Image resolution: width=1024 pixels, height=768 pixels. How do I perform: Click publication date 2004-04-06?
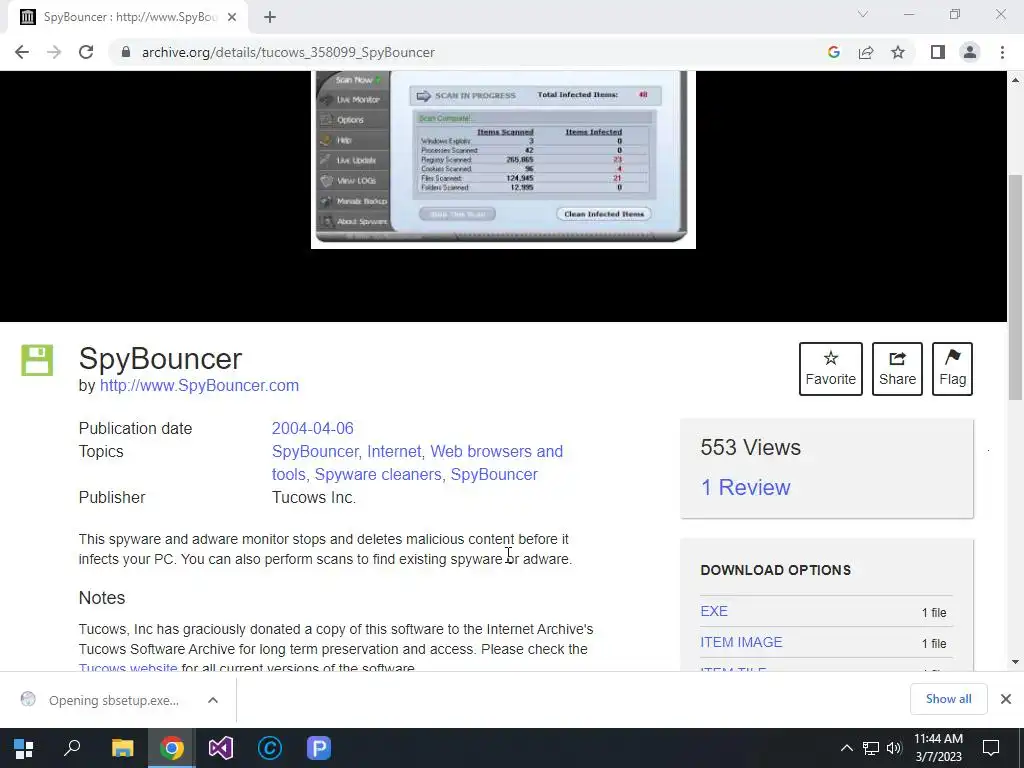(x=312, y=428)
